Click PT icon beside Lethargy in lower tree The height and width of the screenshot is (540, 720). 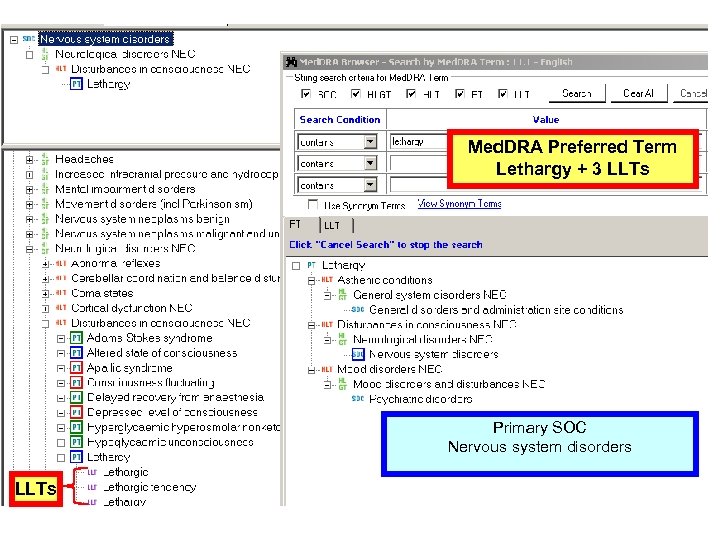coord(76,457)
